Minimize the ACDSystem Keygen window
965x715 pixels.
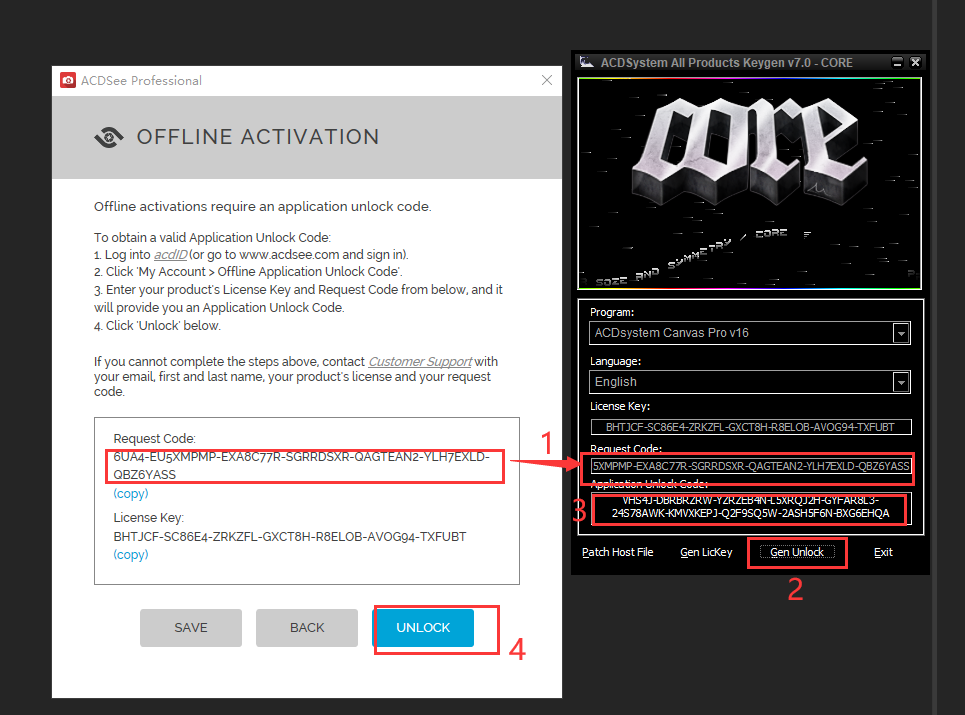pyautogui.click(x=897, y=62)
